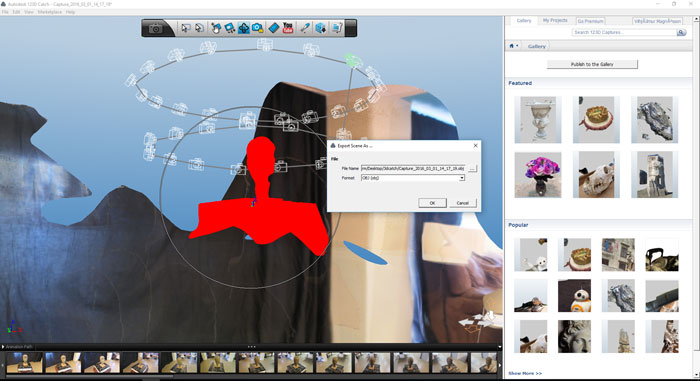Click the XYZ axis gizmo
Screen dimensions: 700x381
(x=14, y=327)
